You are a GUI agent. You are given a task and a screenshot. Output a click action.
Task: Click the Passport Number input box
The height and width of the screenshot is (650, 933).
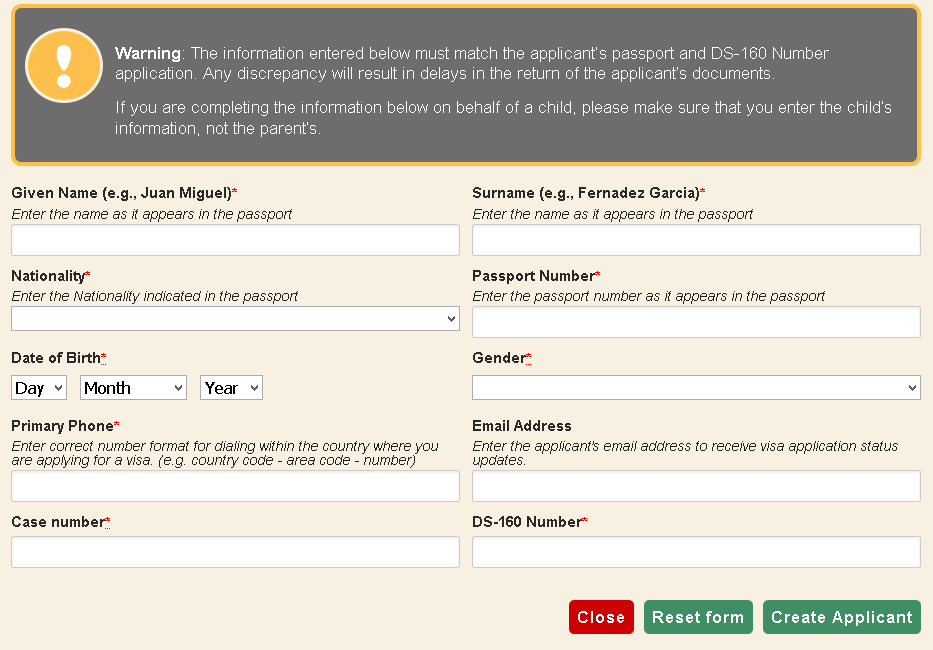[x=696, y=322]
